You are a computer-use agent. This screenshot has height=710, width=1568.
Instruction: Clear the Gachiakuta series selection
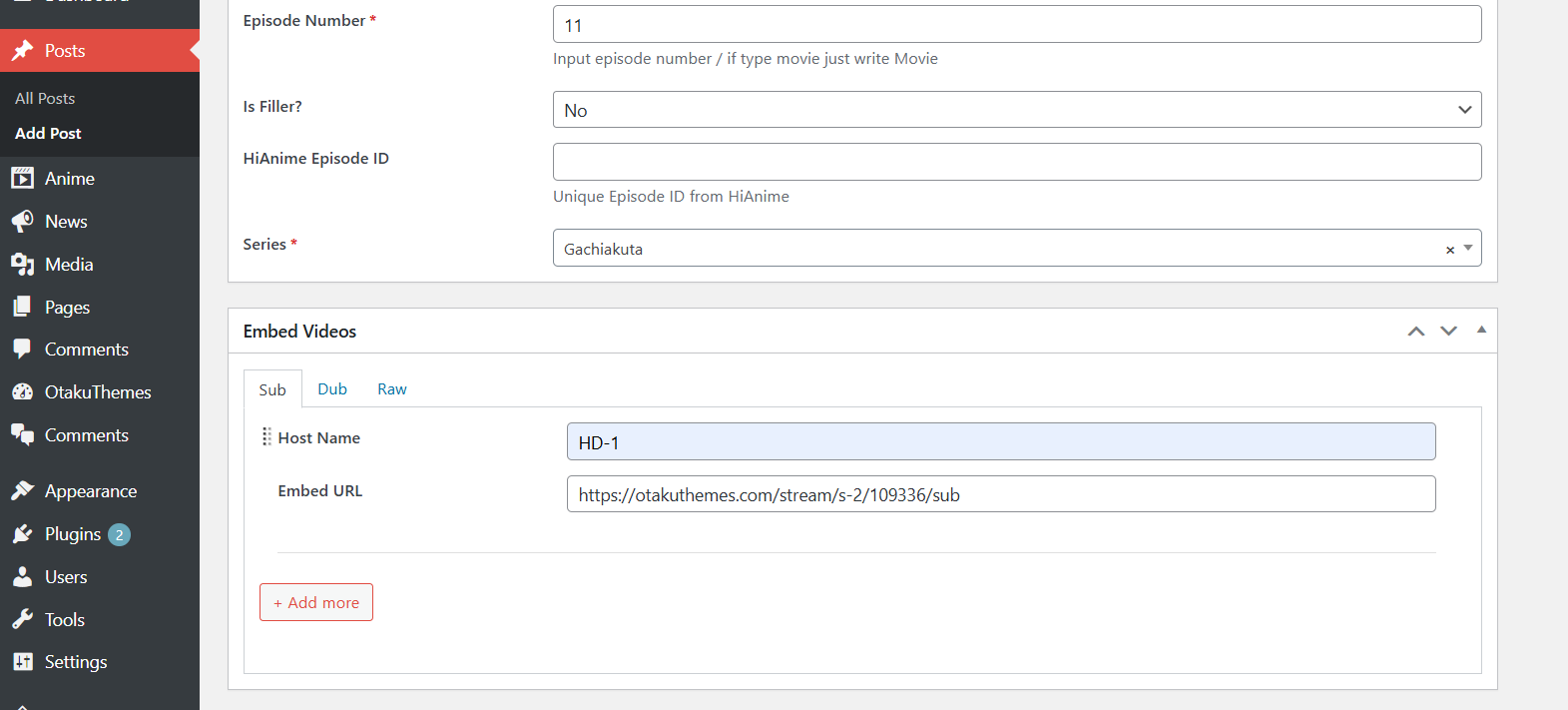[1450, 251]
